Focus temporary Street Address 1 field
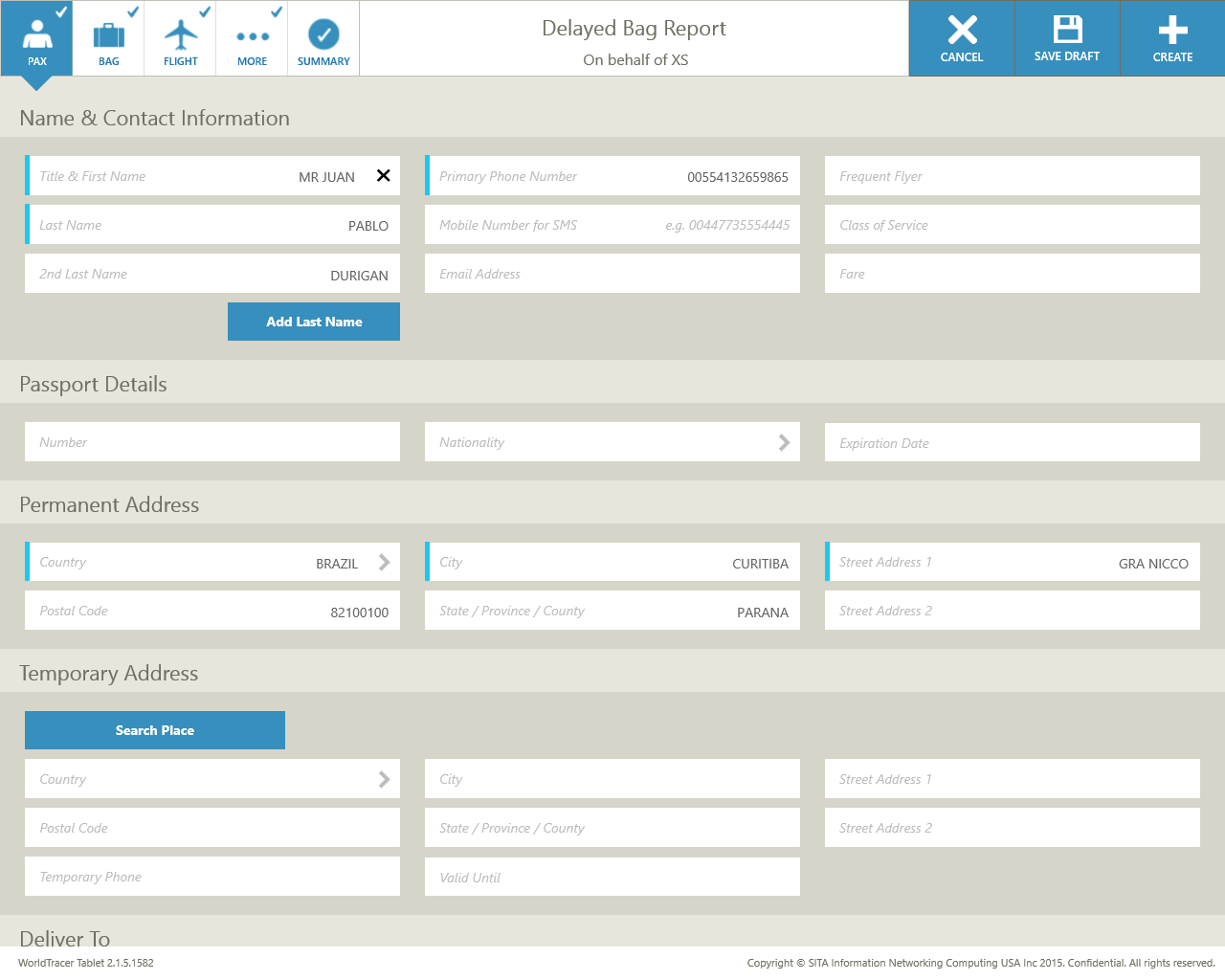 (x=1013, y=779)
